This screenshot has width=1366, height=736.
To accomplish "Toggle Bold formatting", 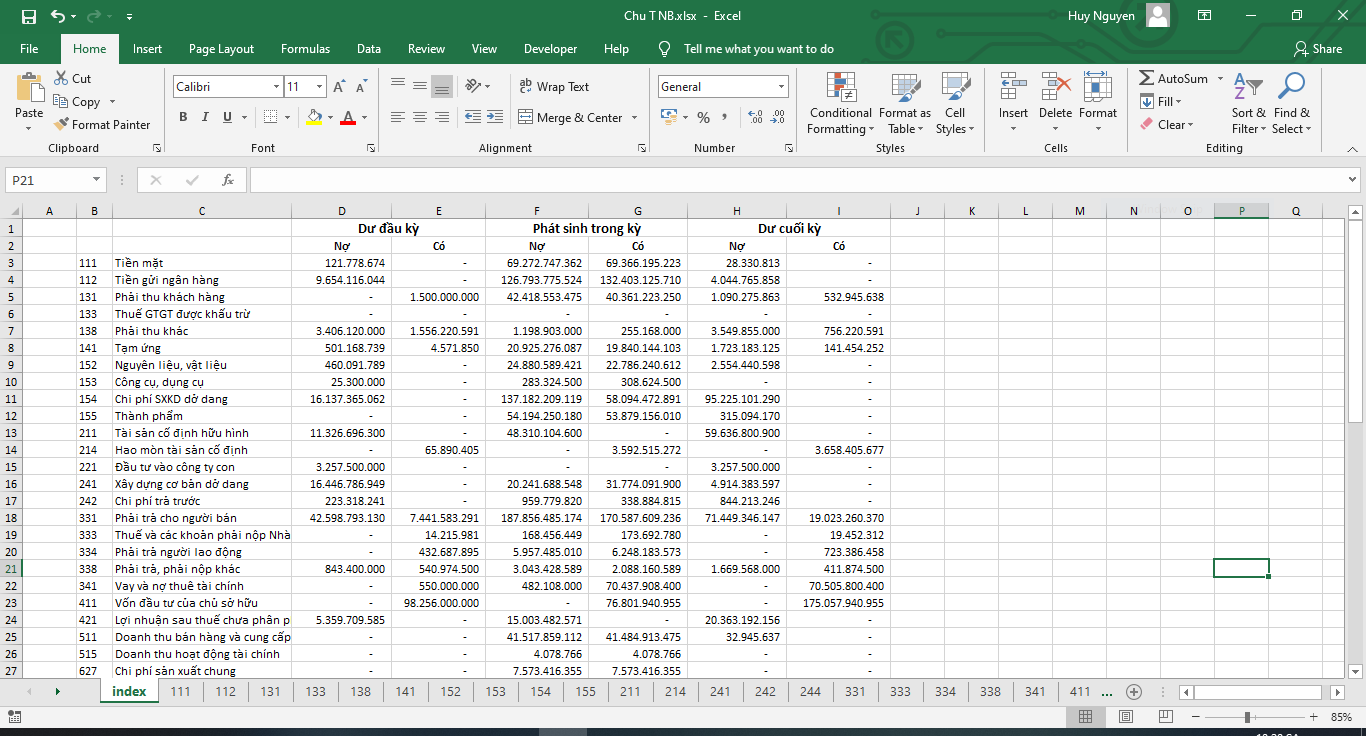I will coord(183,118).
